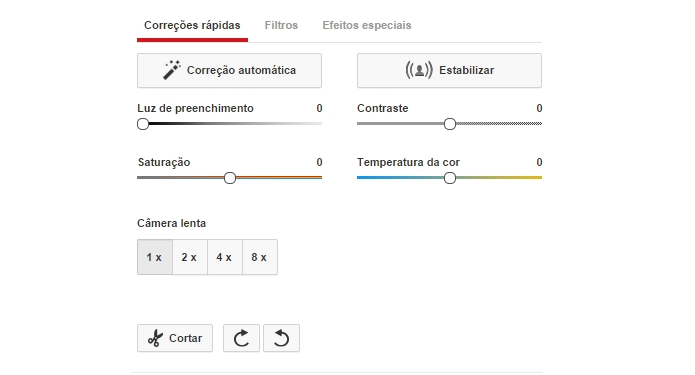The height and width of the screenshot is (375, 695).
Task: Click the Saturação slider handle
Action: coord(230,178)
